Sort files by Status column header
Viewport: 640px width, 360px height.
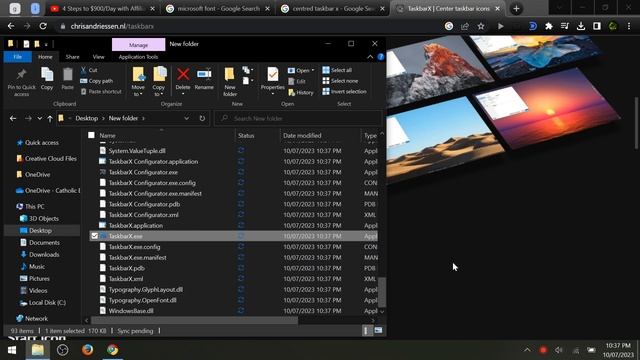(x=246, y=135)
